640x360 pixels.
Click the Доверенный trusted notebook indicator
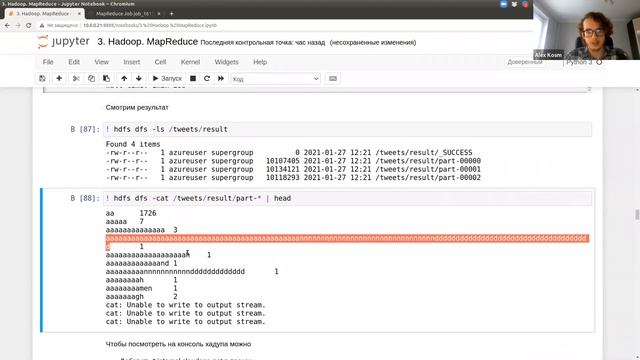524,62
